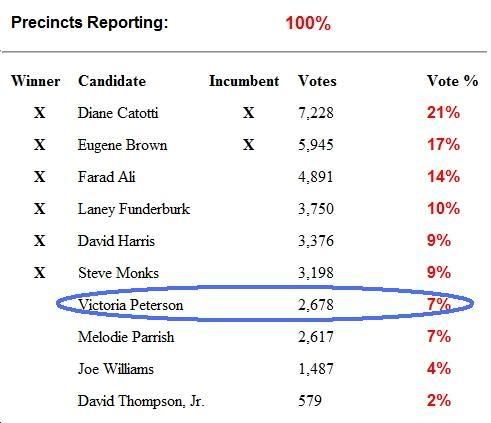Image resolution: width=491 pixels, height=423 pixels.
Task: Select candidate David Thompson, Jr.
Action: pyautogui.click(x=141, y=401)
